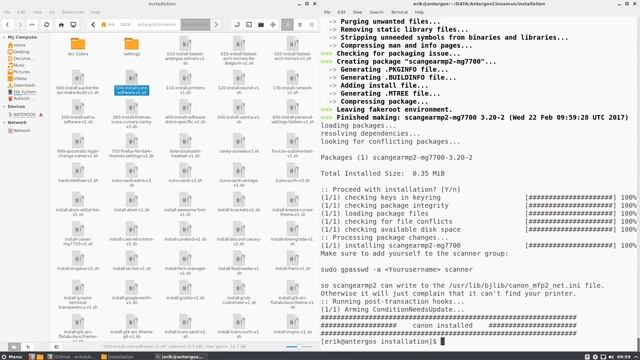Click the AntergosCinnamon path bar segment

157,24
